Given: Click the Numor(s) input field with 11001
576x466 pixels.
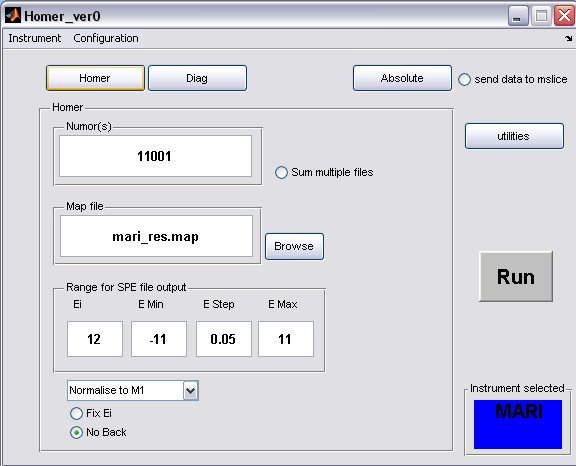Looking at the screenshot, I should coord(155,156).
